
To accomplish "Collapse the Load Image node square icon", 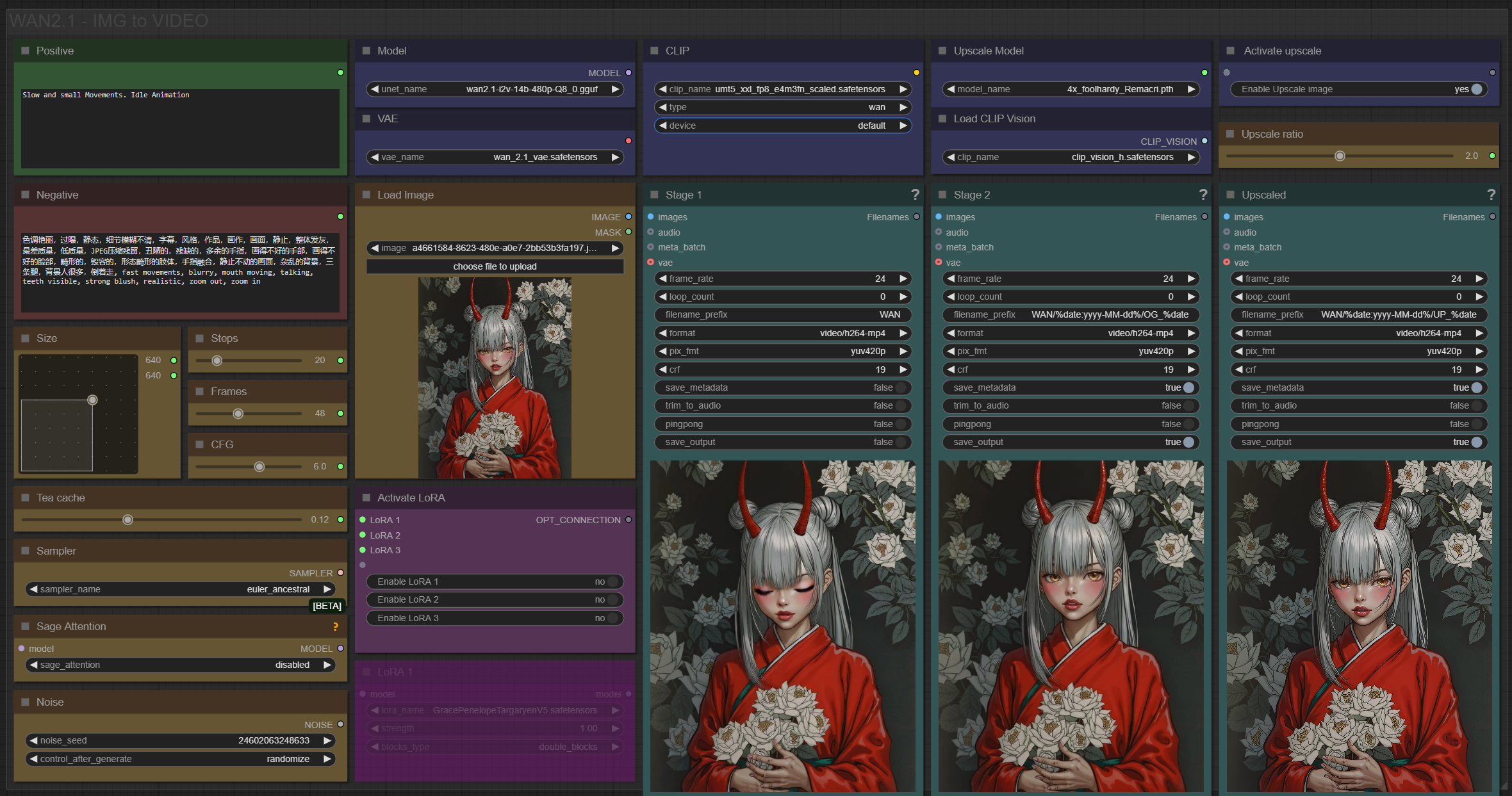I will click(366, 195).
